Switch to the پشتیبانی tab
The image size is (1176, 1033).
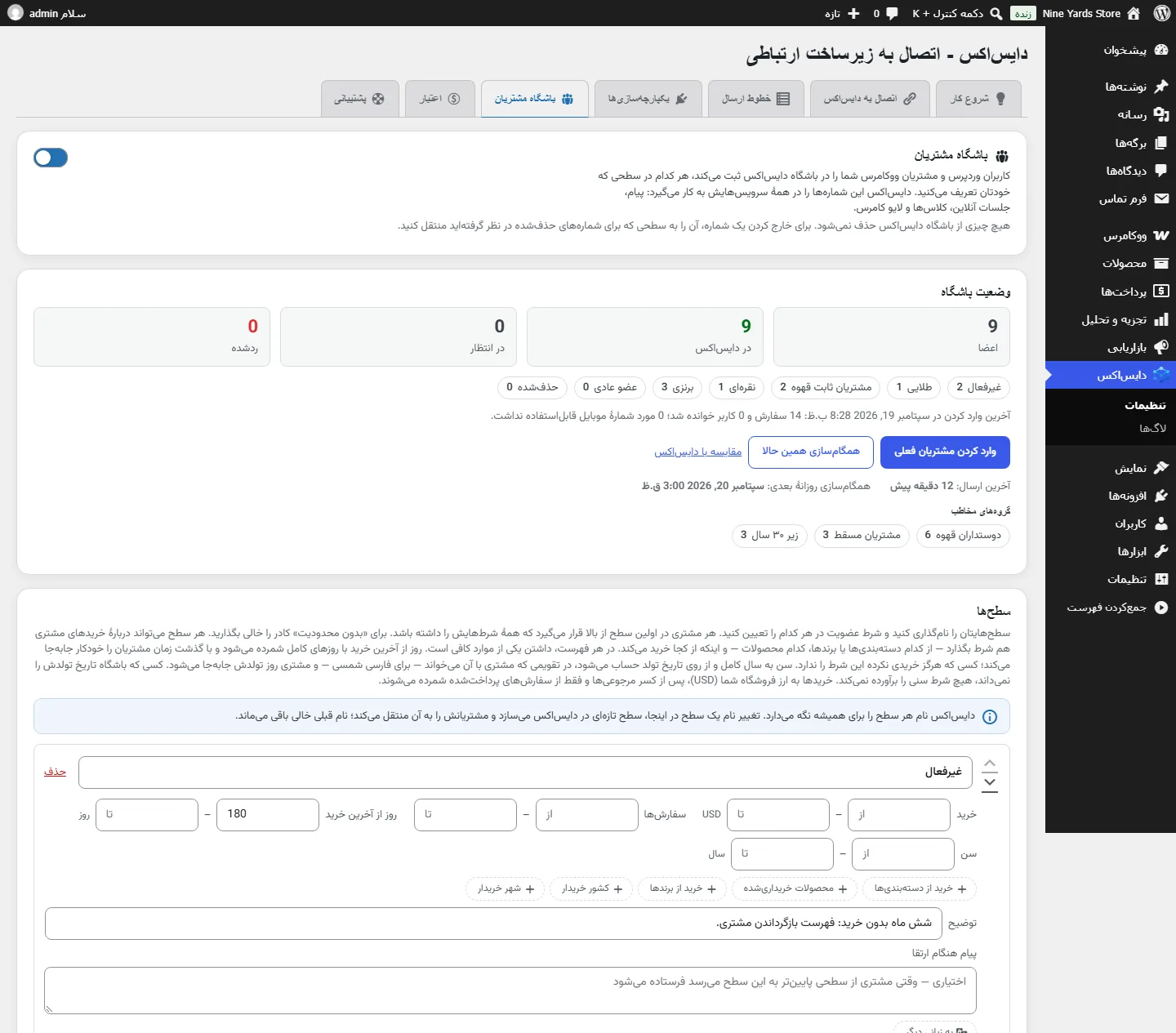click(360, 99)
